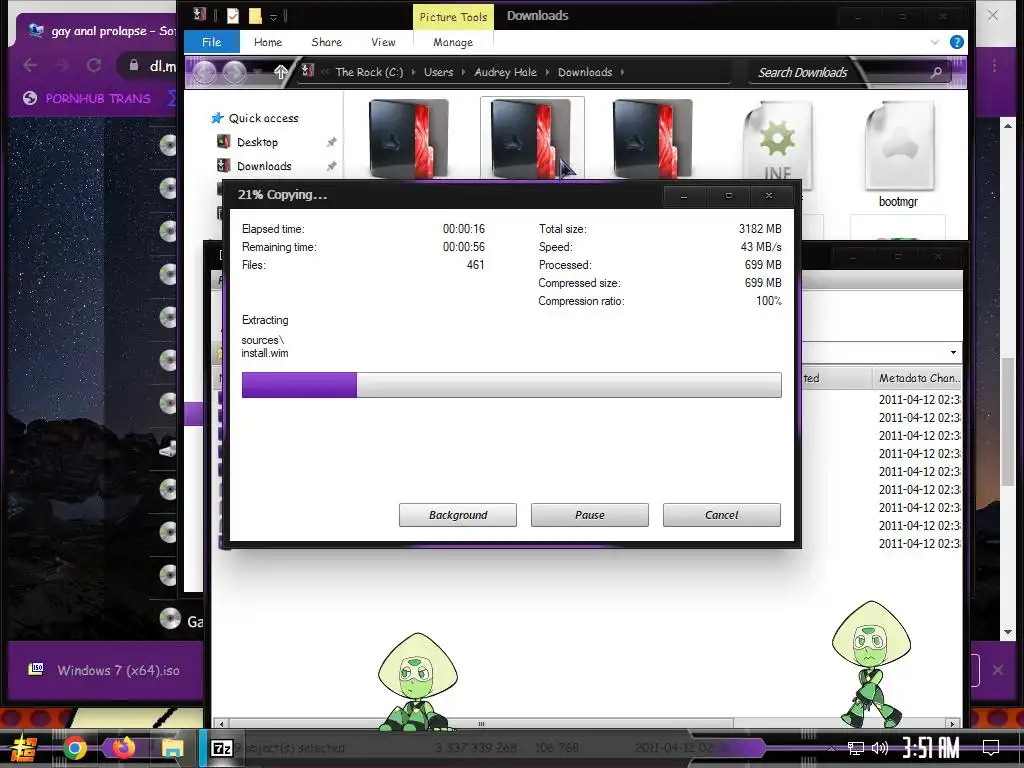Click scroll-right arrow in 7-Zip list
The height and width of the screenshot is (768, 1024).
pos(953,724)
